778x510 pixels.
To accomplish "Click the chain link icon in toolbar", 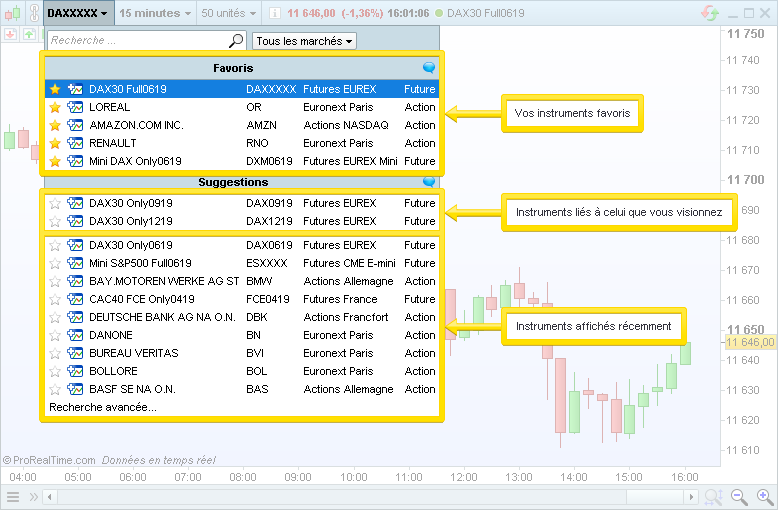I will tap(33, 13).
